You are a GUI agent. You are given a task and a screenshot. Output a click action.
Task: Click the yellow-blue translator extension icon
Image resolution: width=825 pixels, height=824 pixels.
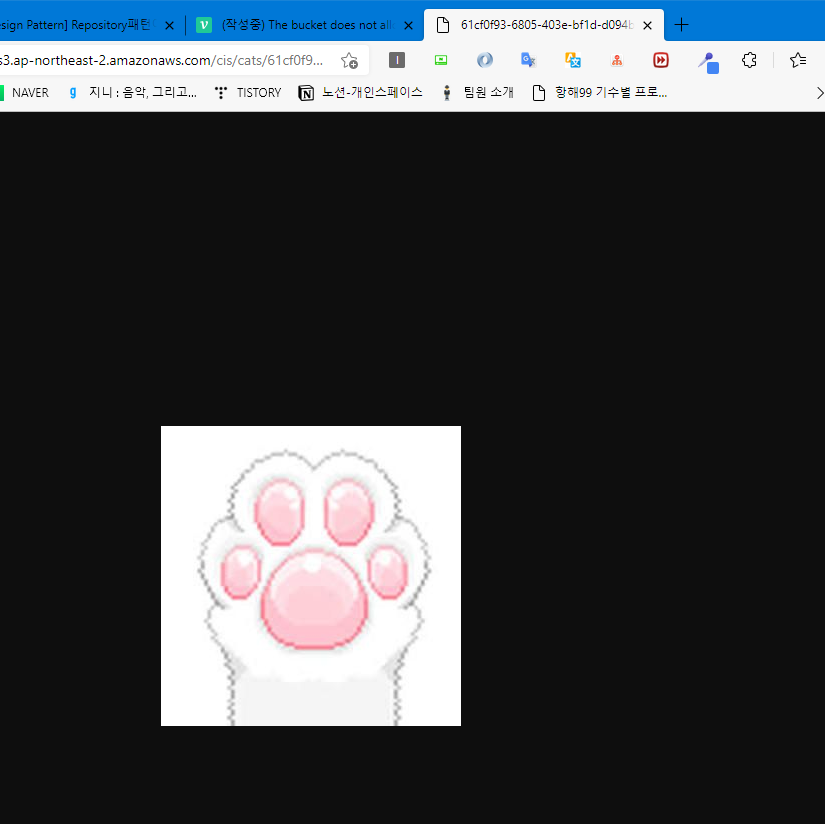[572, 61]
